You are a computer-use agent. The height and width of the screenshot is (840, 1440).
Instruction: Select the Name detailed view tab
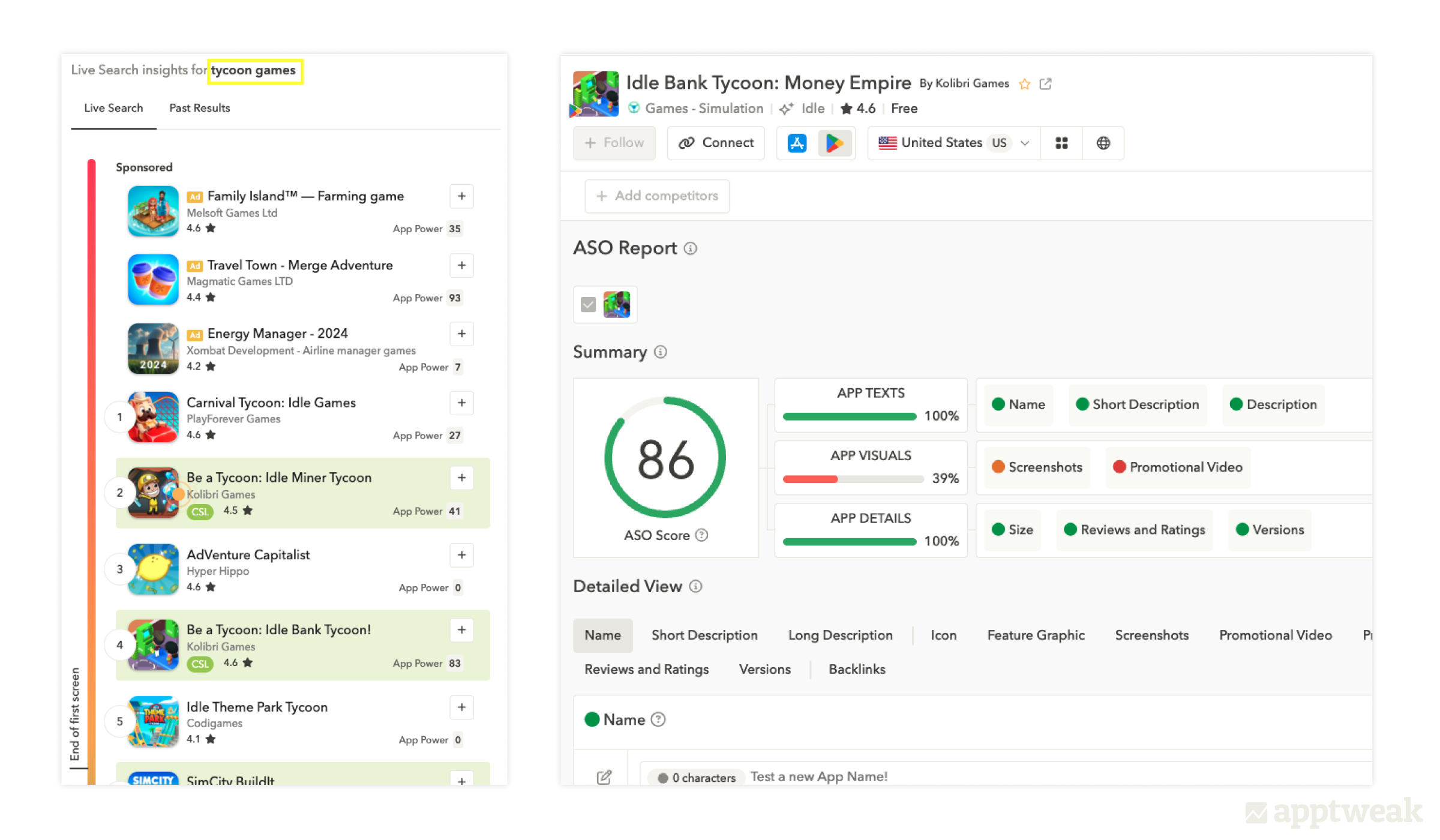[x=602, y=635]
